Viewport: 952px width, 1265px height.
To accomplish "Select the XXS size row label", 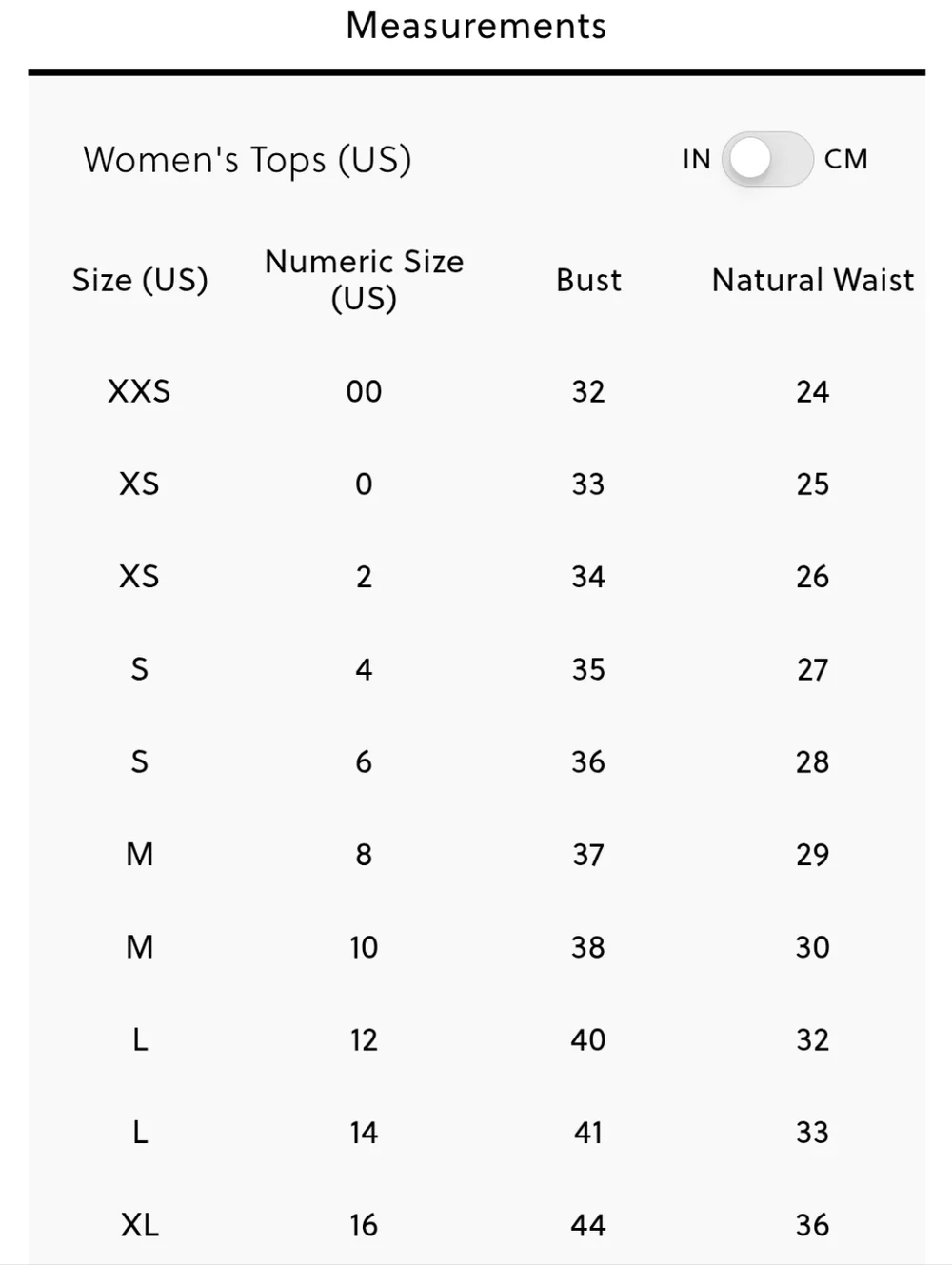I will click(x=139, y=391).
